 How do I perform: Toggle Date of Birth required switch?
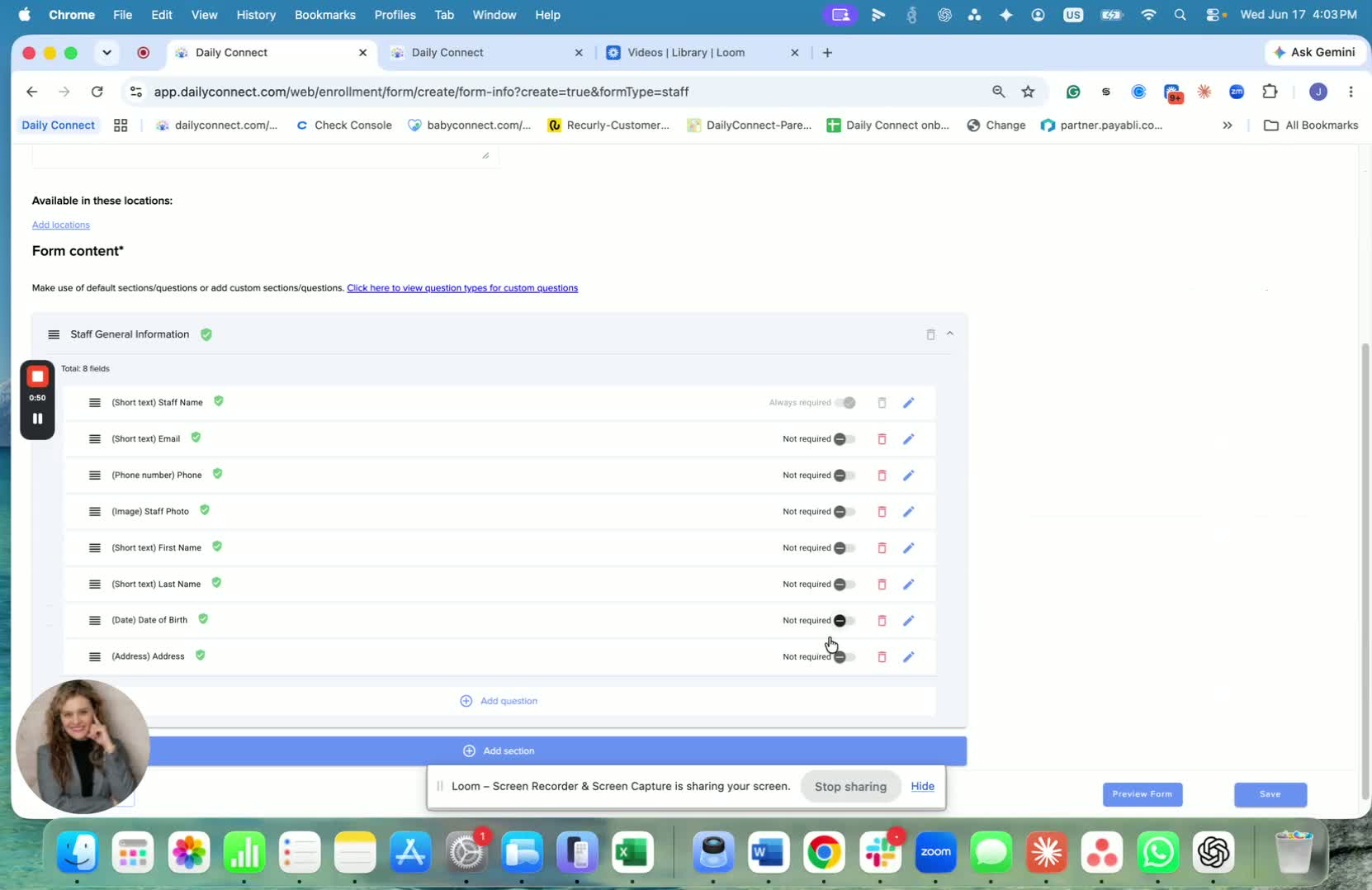point(844,621)
